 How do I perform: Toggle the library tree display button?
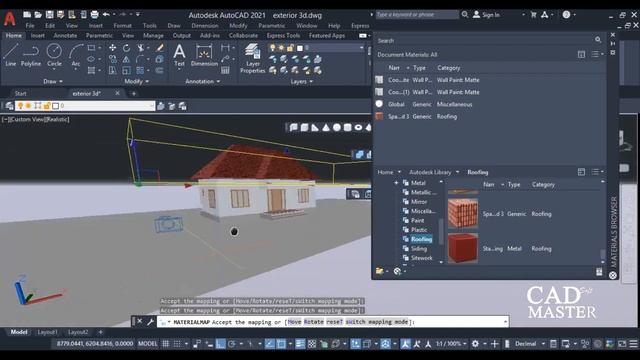(x=581, y=172)
